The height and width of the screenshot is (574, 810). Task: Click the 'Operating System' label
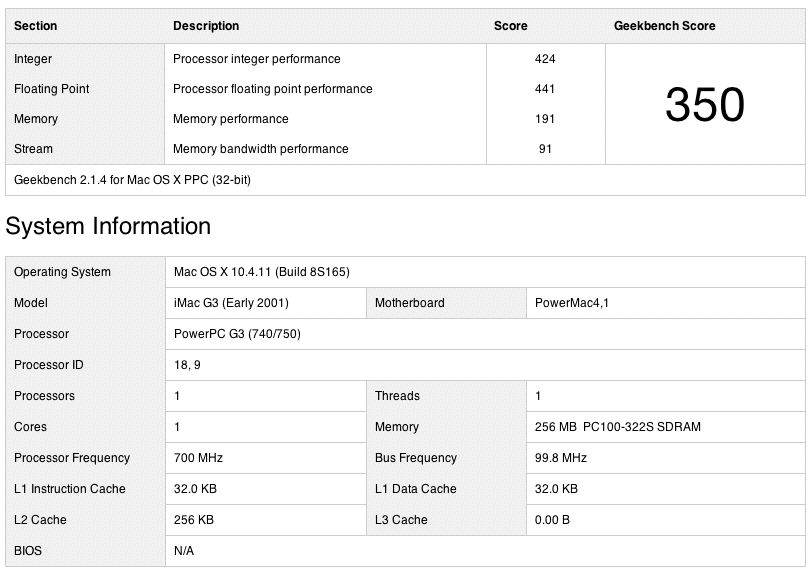click(62, 272)
